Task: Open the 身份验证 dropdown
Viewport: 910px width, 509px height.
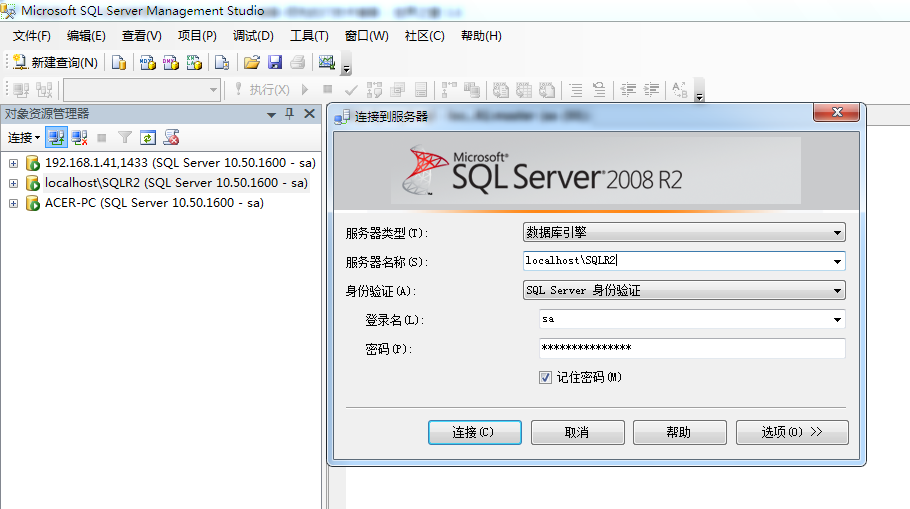Action: pos(684,290)
